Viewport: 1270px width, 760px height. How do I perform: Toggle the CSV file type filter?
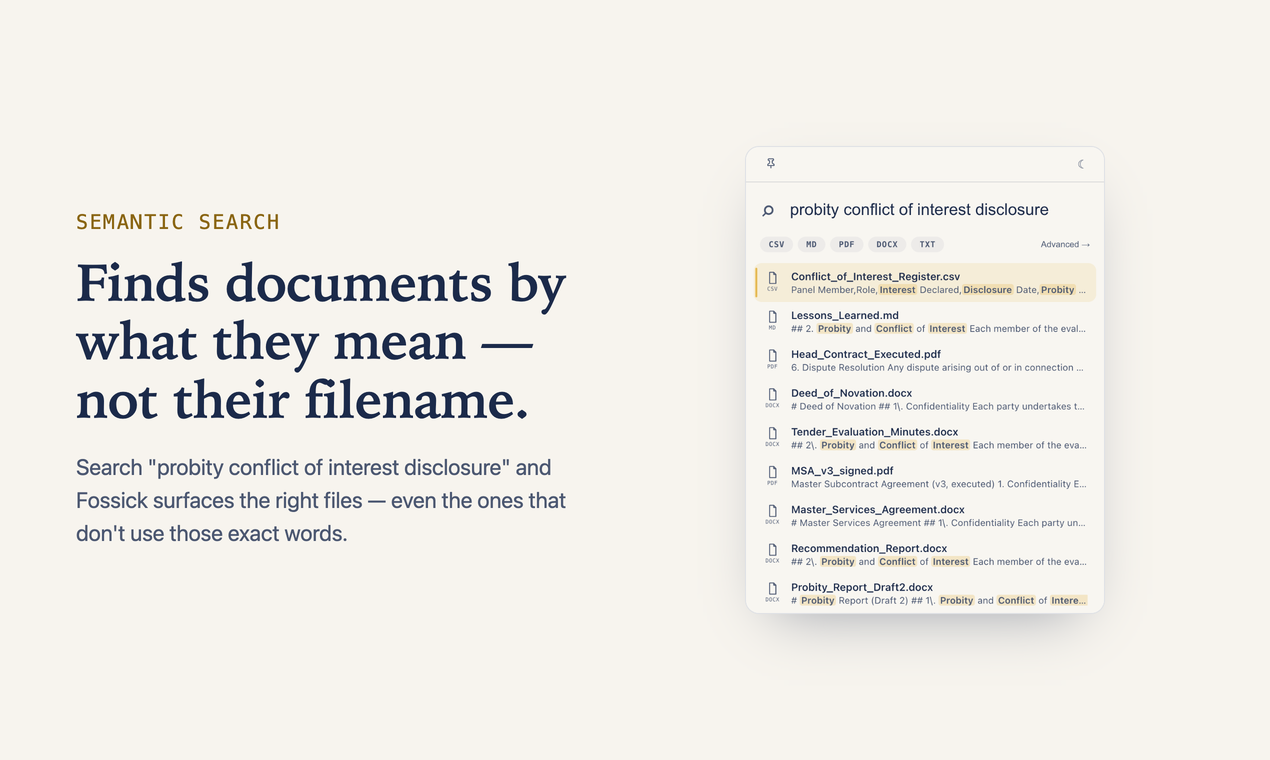pyautogui.click(x=776, y=244)
